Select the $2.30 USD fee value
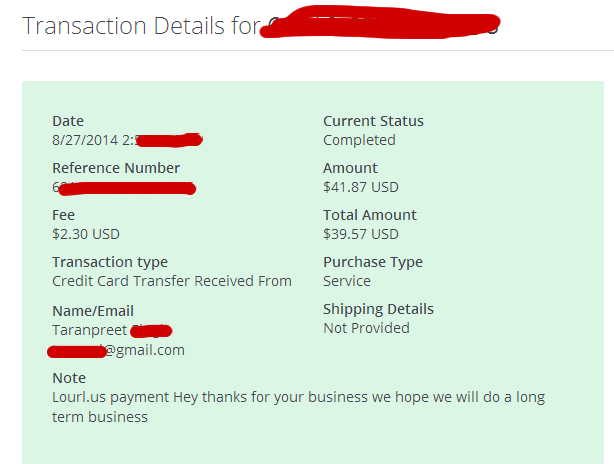This screenshot has height=464, width=614. point(86,234)
